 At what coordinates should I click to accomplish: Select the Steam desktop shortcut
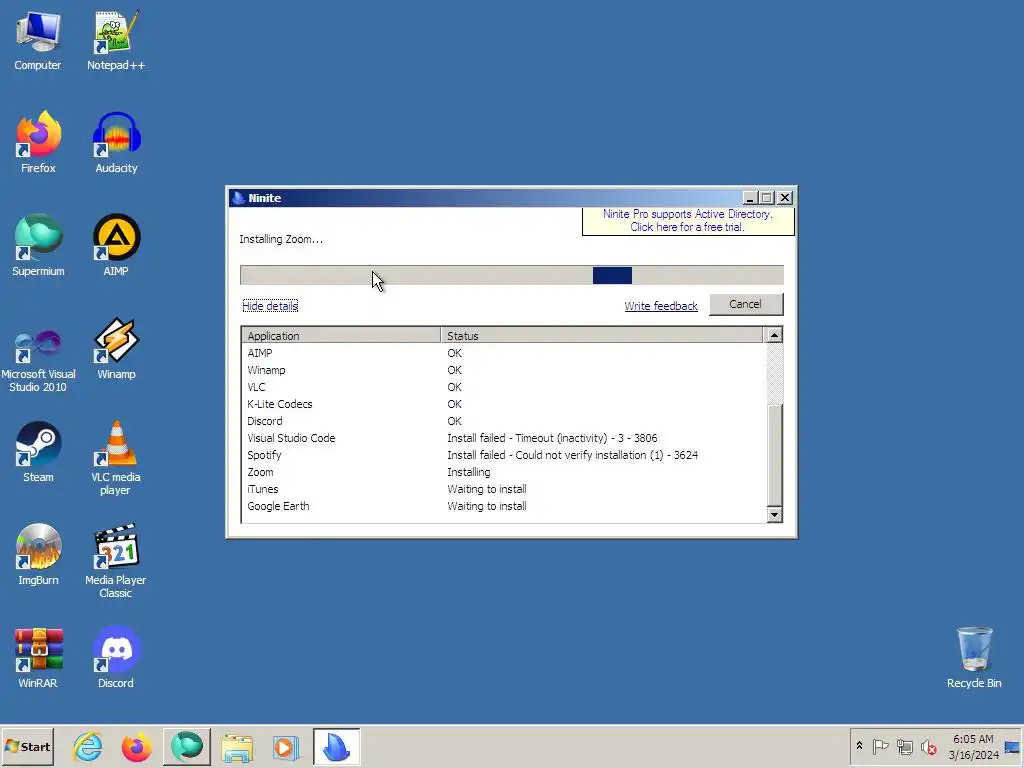38,452
